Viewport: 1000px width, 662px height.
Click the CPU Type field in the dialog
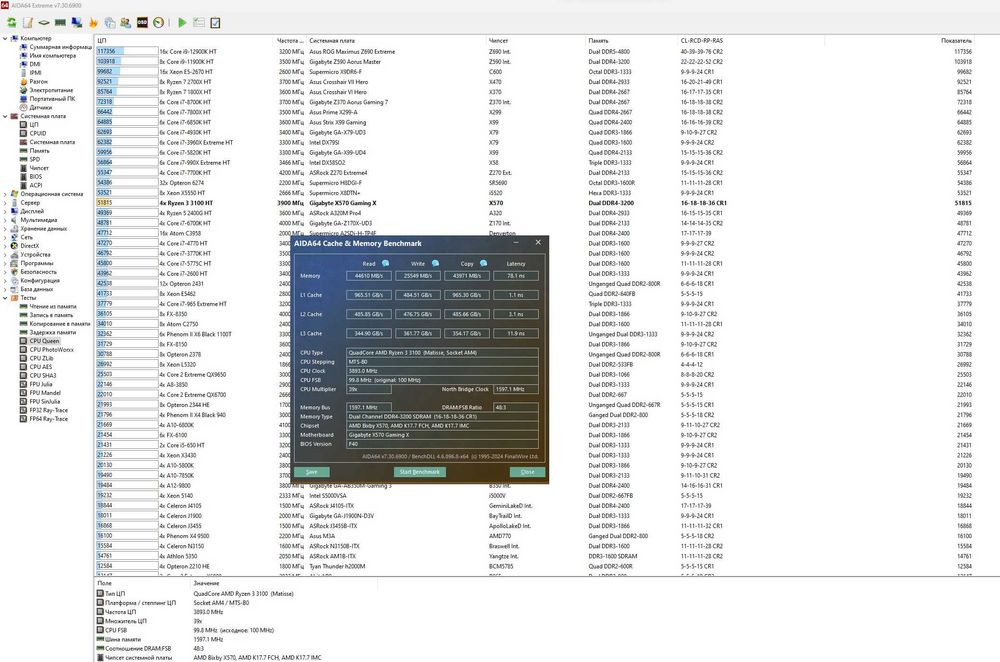point(442,353)
